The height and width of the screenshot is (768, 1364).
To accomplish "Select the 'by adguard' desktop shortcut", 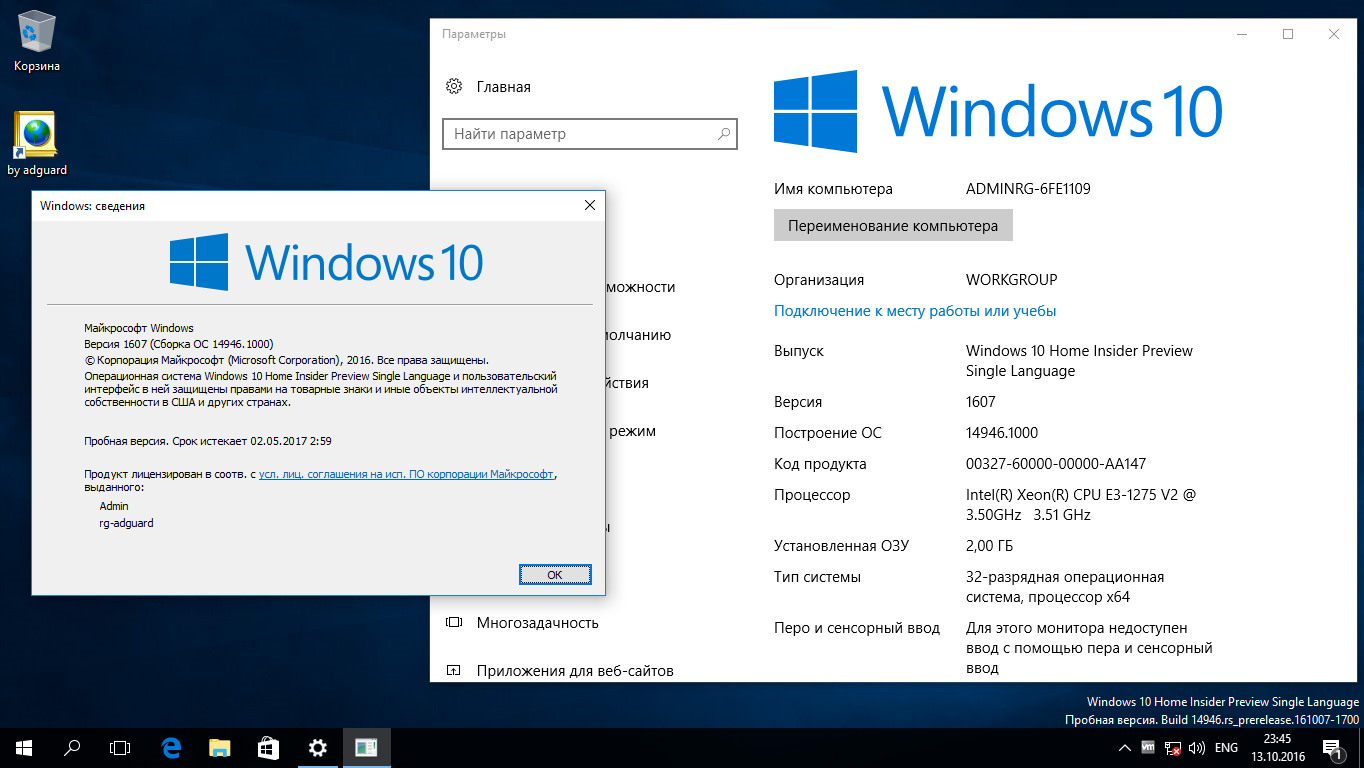I will click(37, 143).
